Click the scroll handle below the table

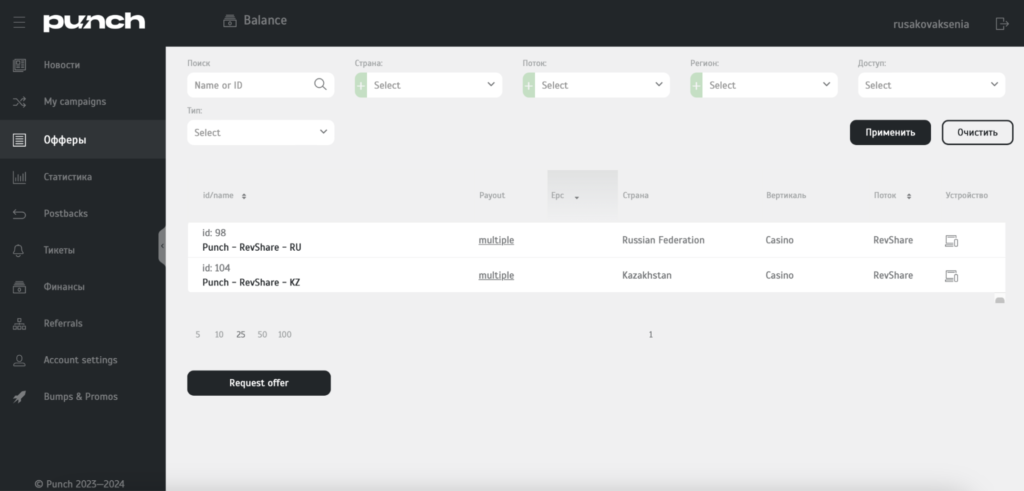click(x=999, y=300)
